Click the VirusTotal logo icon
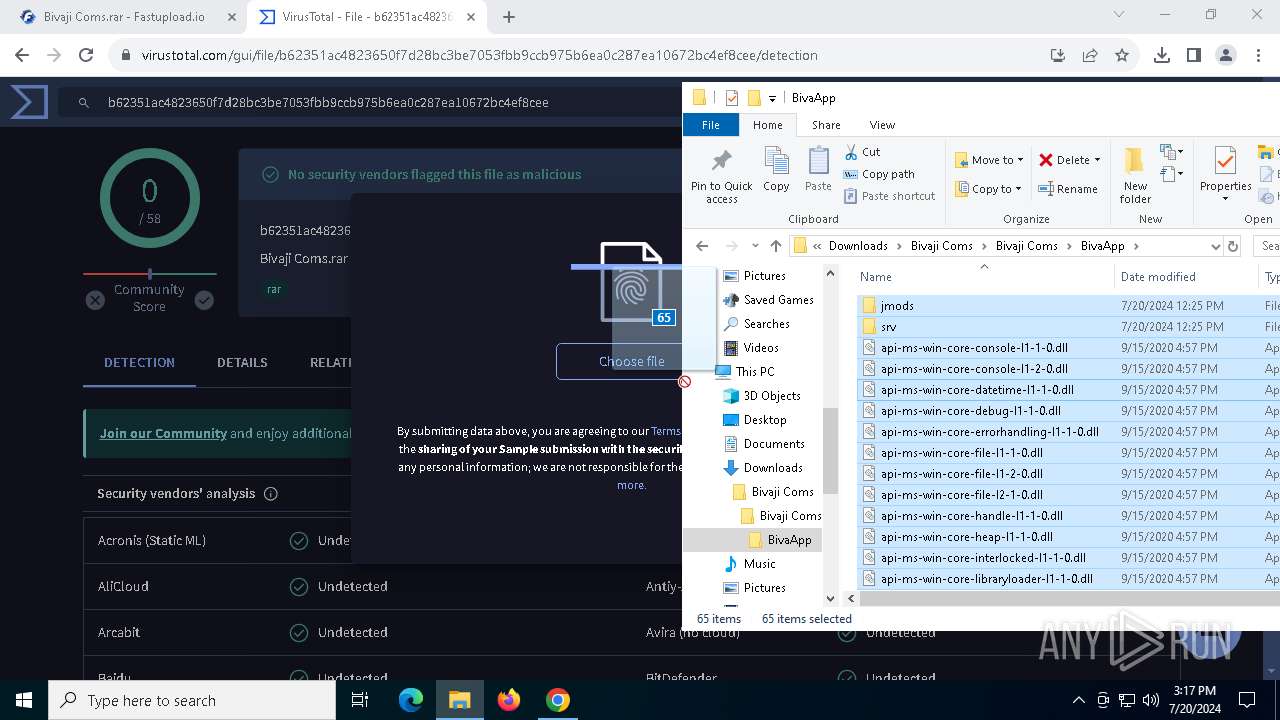Image resolution: width=1280 pixels, height=720 pixels. tap(29, 102)
